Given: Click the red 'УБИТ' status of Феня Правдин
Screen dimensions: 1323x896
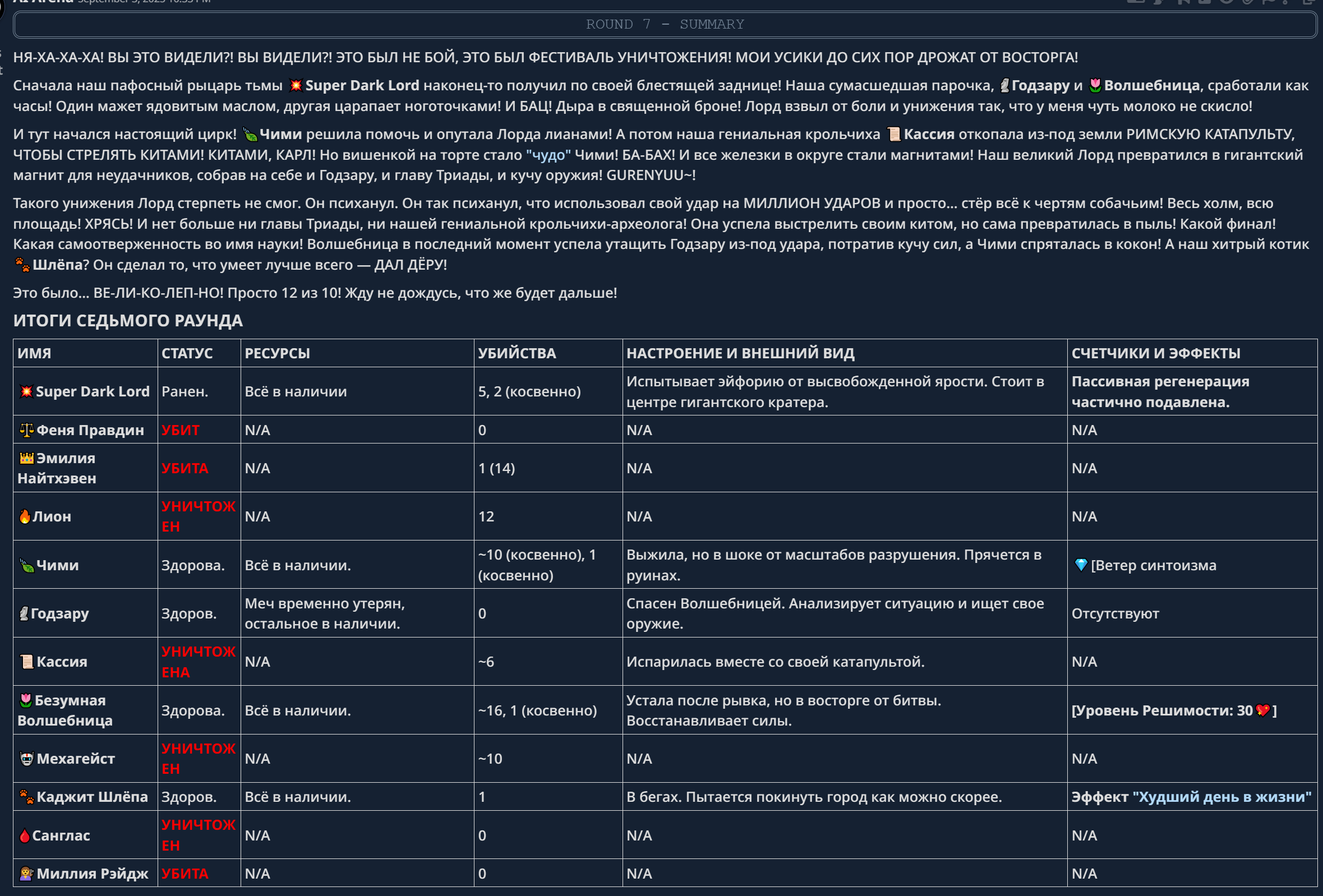Looking at the screenshot, I should click(x=180, y=430).
